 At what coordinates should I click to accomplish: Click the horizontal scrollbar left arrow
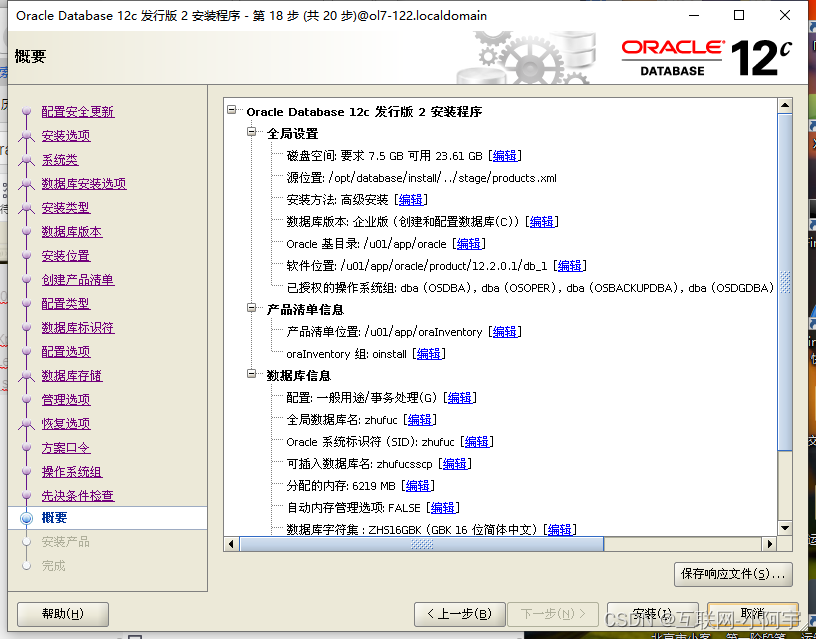coord(232,544)
